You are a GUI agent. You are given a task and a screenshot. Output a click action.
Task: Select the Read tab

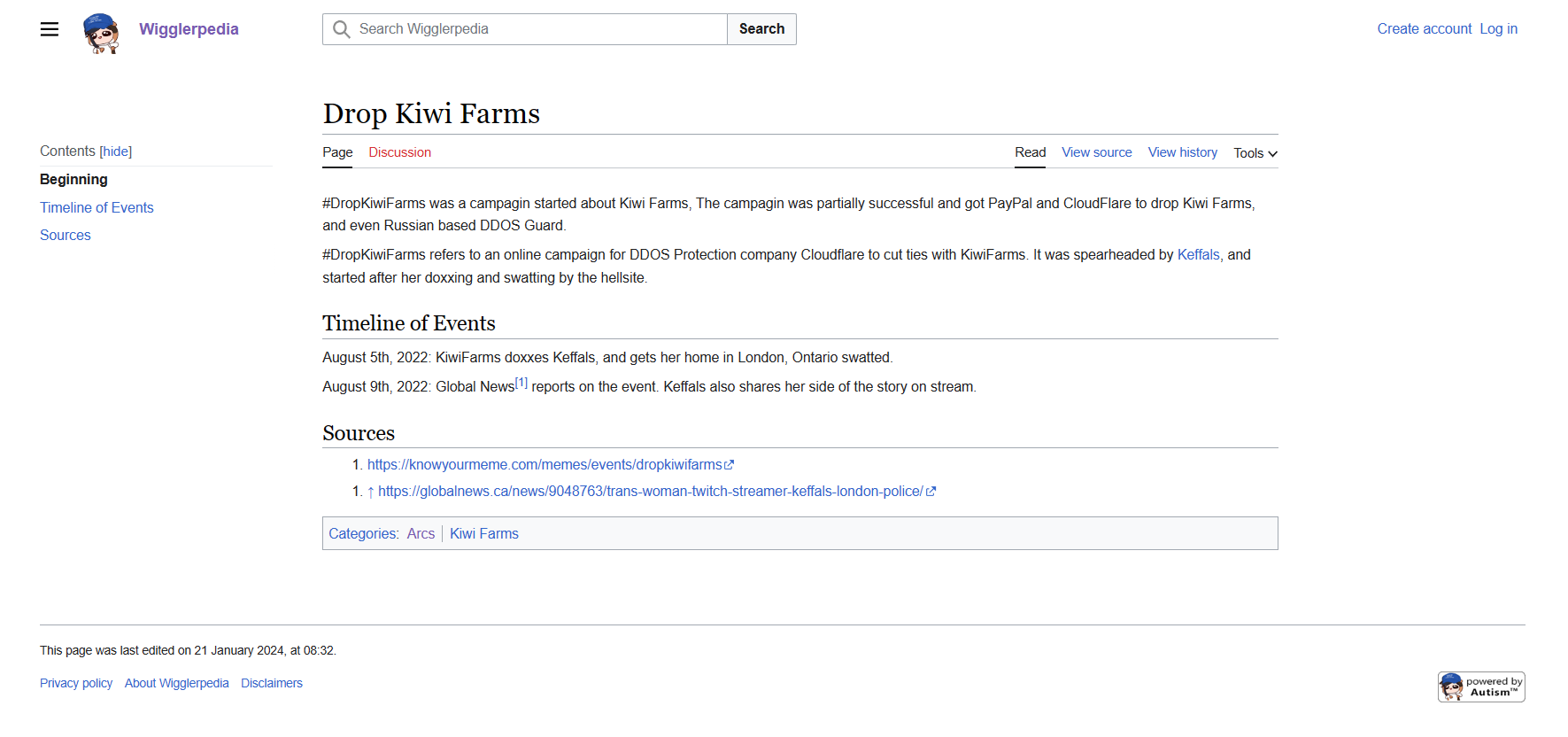pos(1030,152)
